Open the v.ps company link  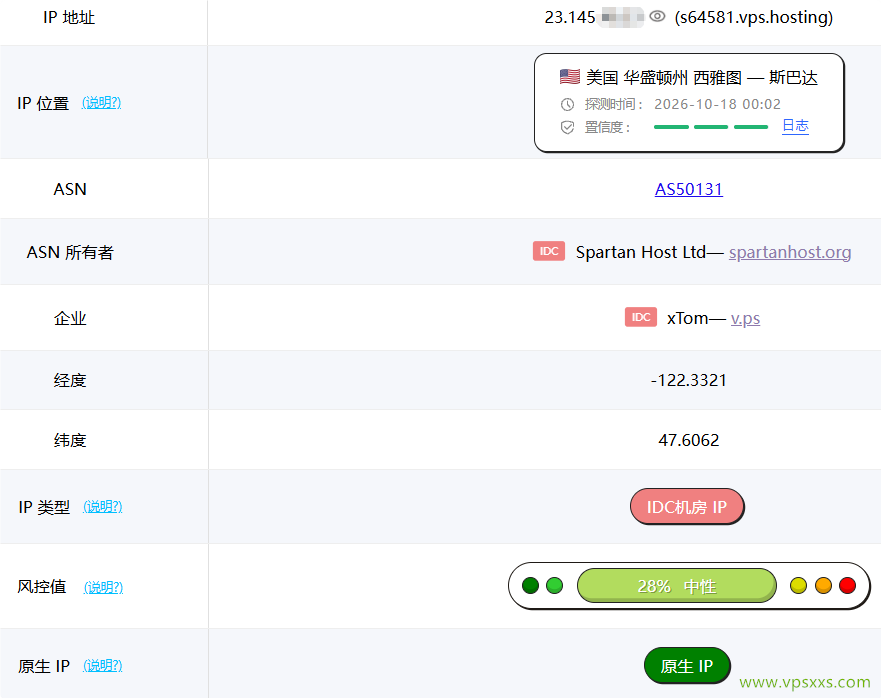(x=746, y=319)
